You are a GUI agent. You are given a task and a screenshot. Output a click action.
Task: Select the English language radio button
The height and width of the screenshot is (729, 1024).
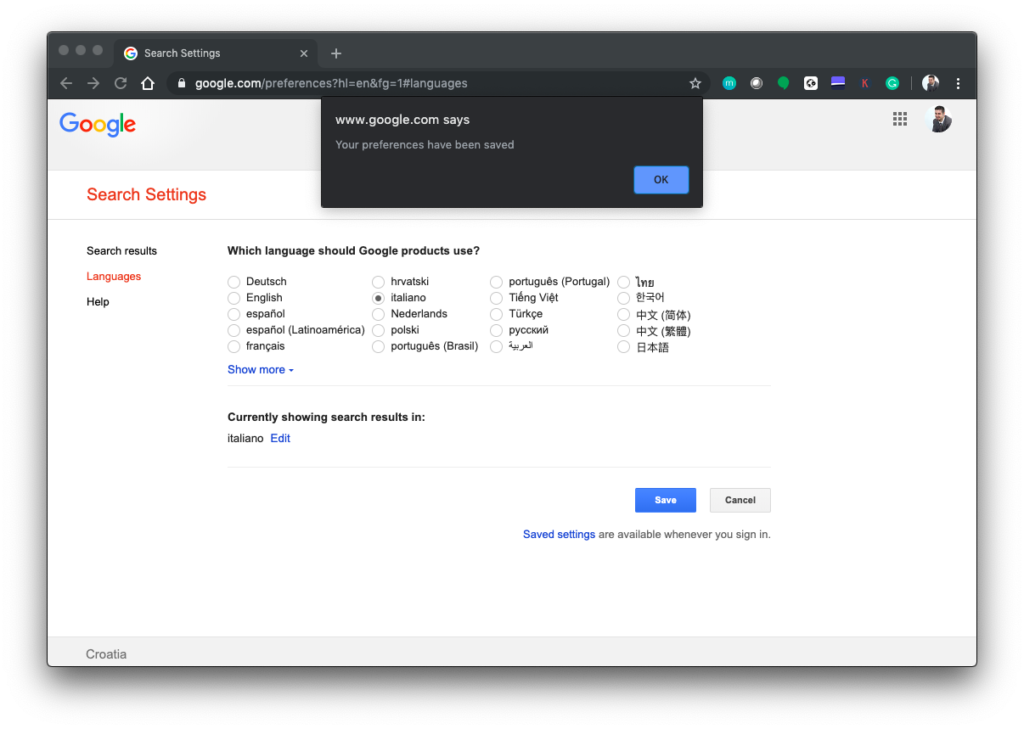coord(234,298)
